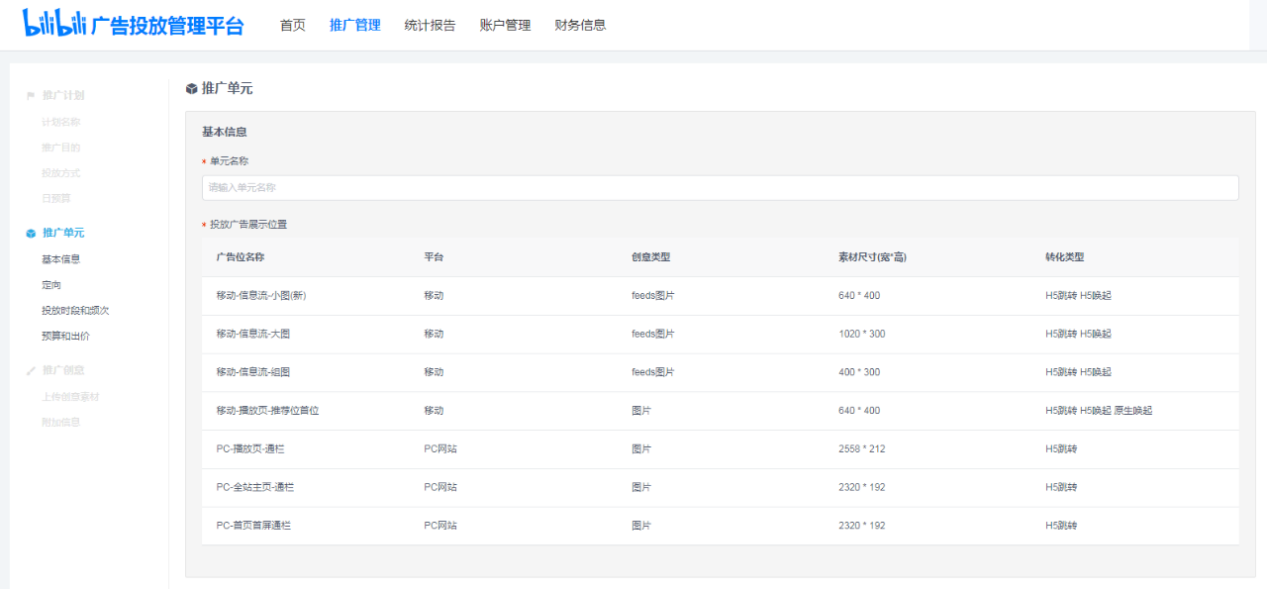Go to 首页 in top navigation

pos(293,26)
